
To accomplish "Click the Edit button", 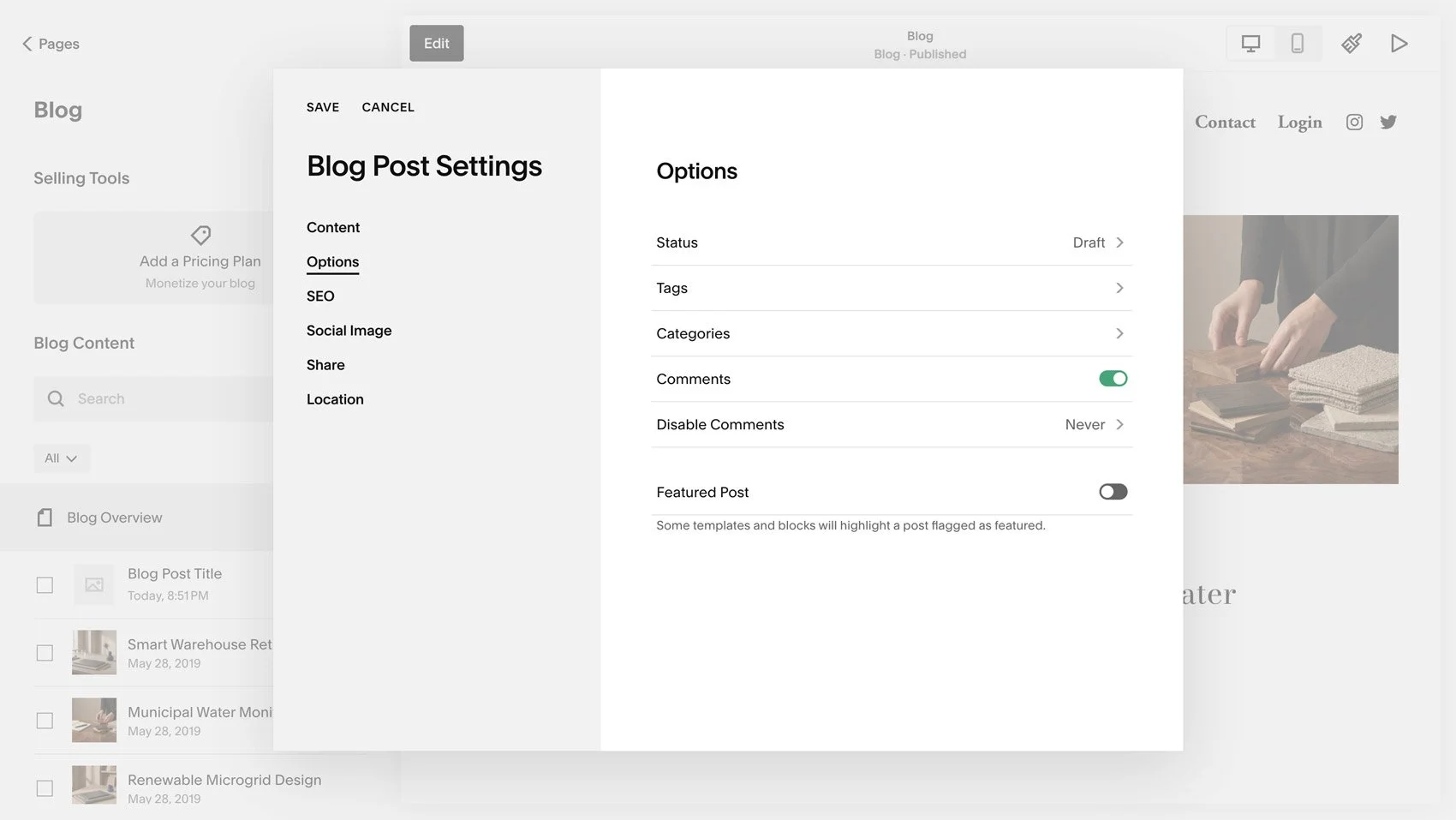I will point(437,43).
